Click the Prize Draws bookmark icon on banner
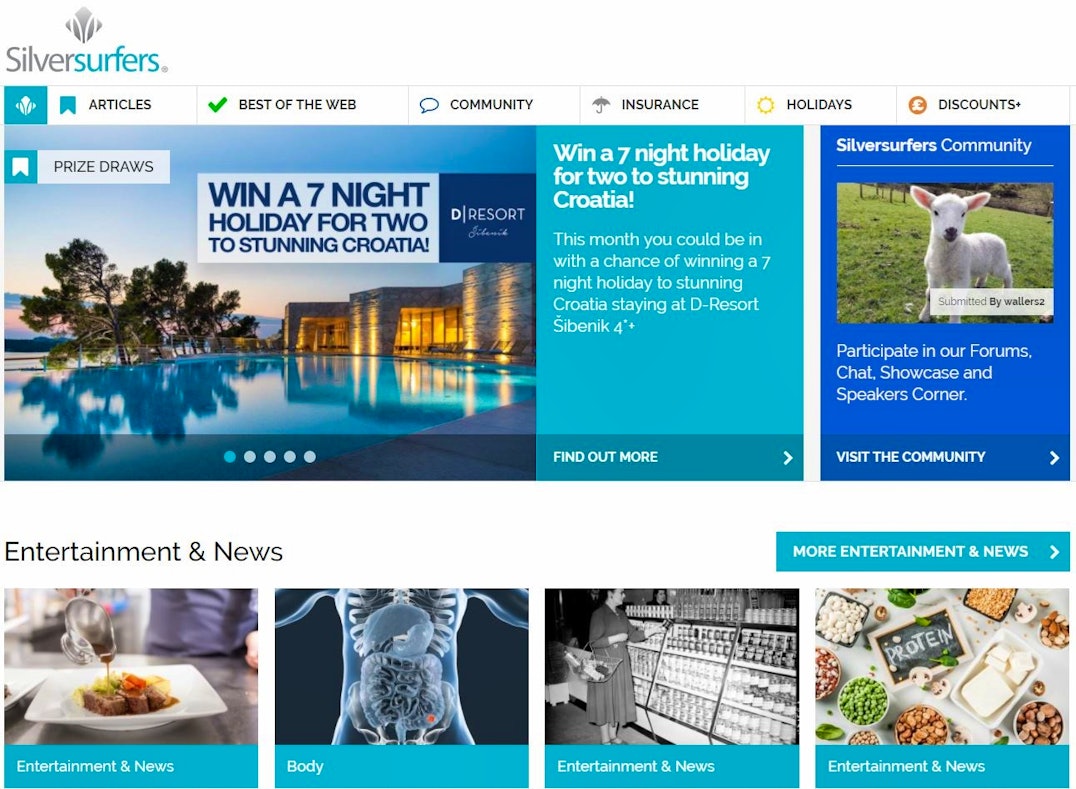The width and height of the screenshot is (1076, 789). 21,167
